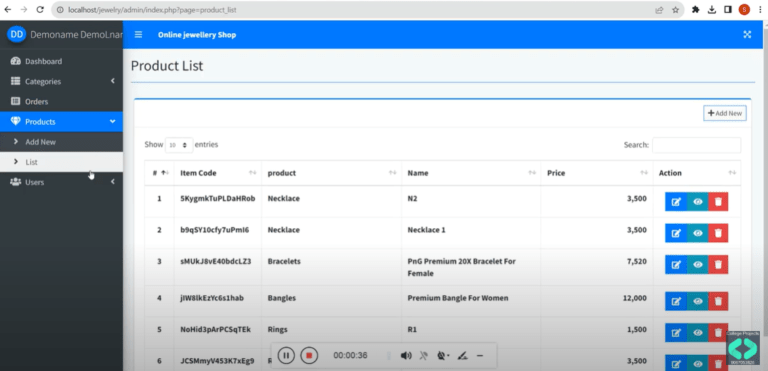Delete the N2 necklace product
The image size is (768, 371).
click(718, 202)
